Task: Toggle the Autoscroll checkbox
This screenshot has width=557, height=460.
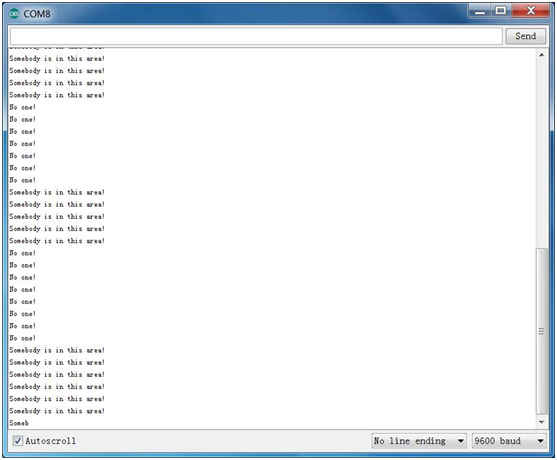Action: 17,441
